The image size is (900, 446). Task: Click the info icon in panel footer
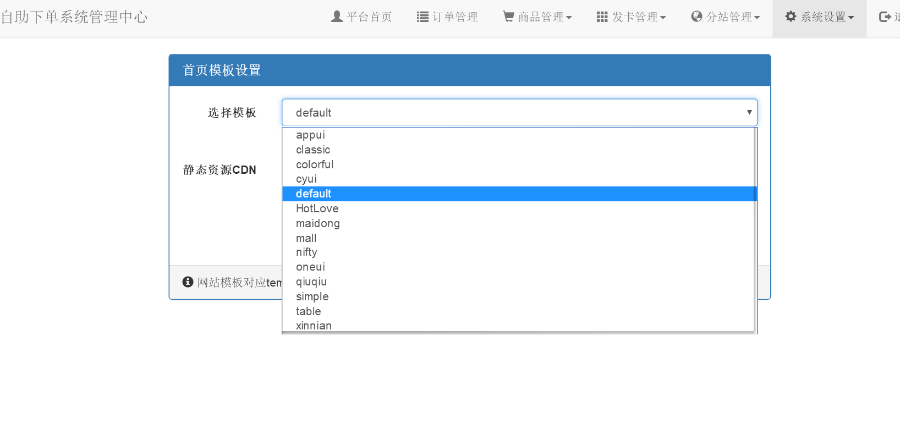pos(188,282)
